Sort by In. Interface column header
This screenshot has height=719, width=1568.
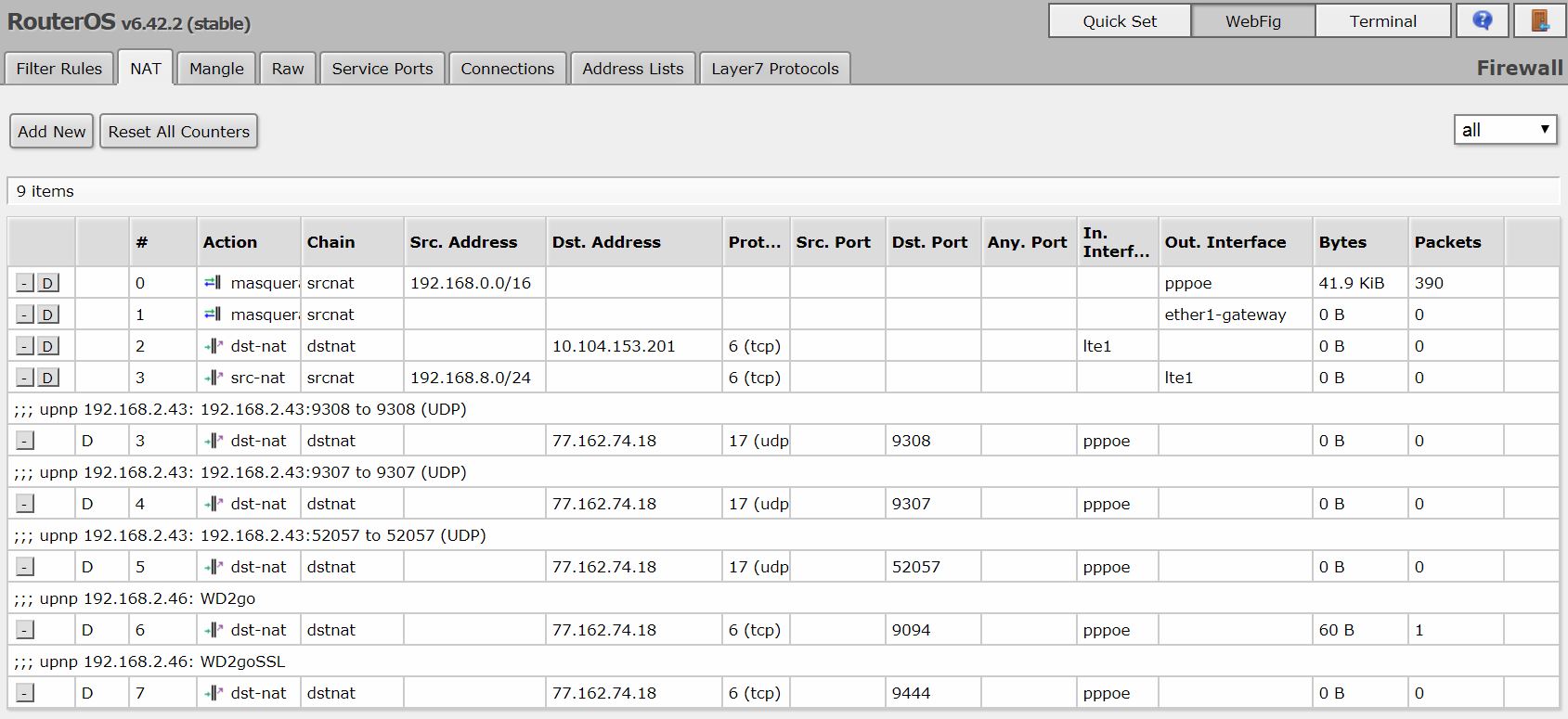(x=1118, y=242)
